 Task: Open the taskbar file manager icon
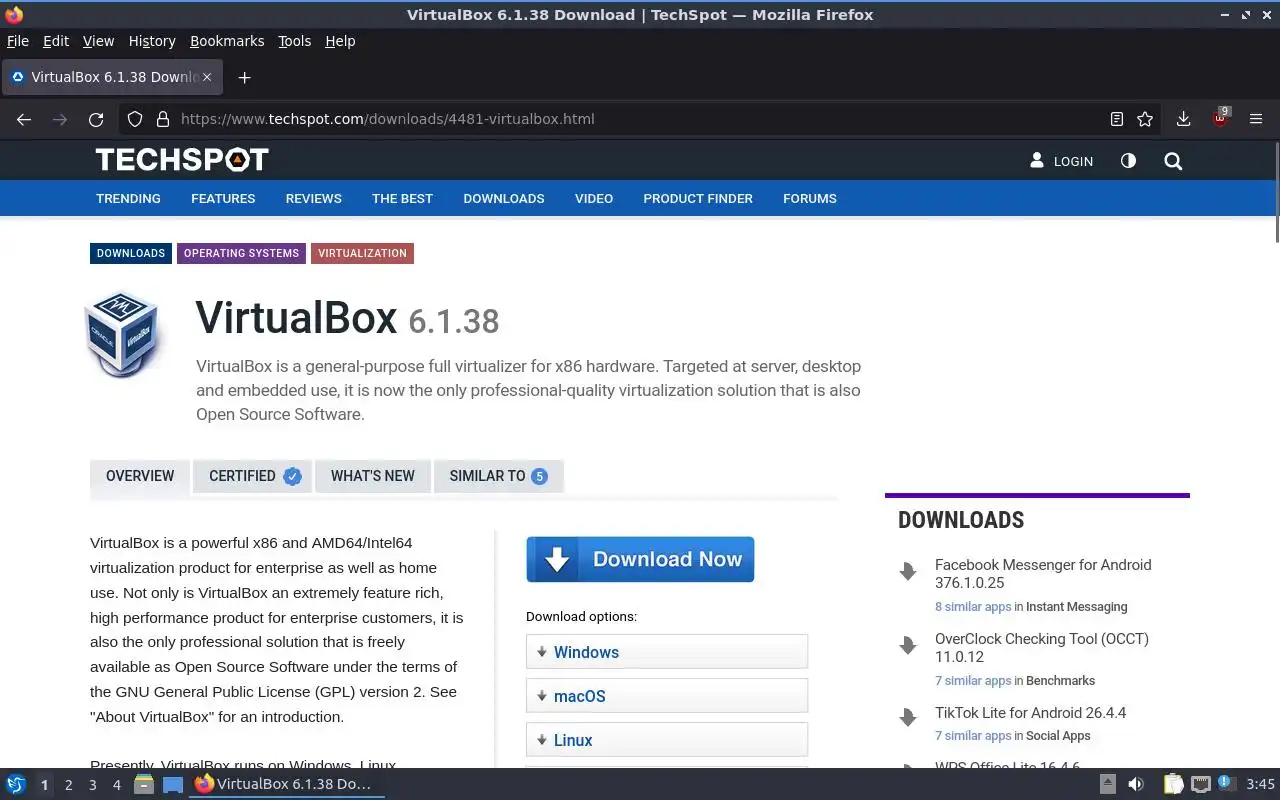144,784
